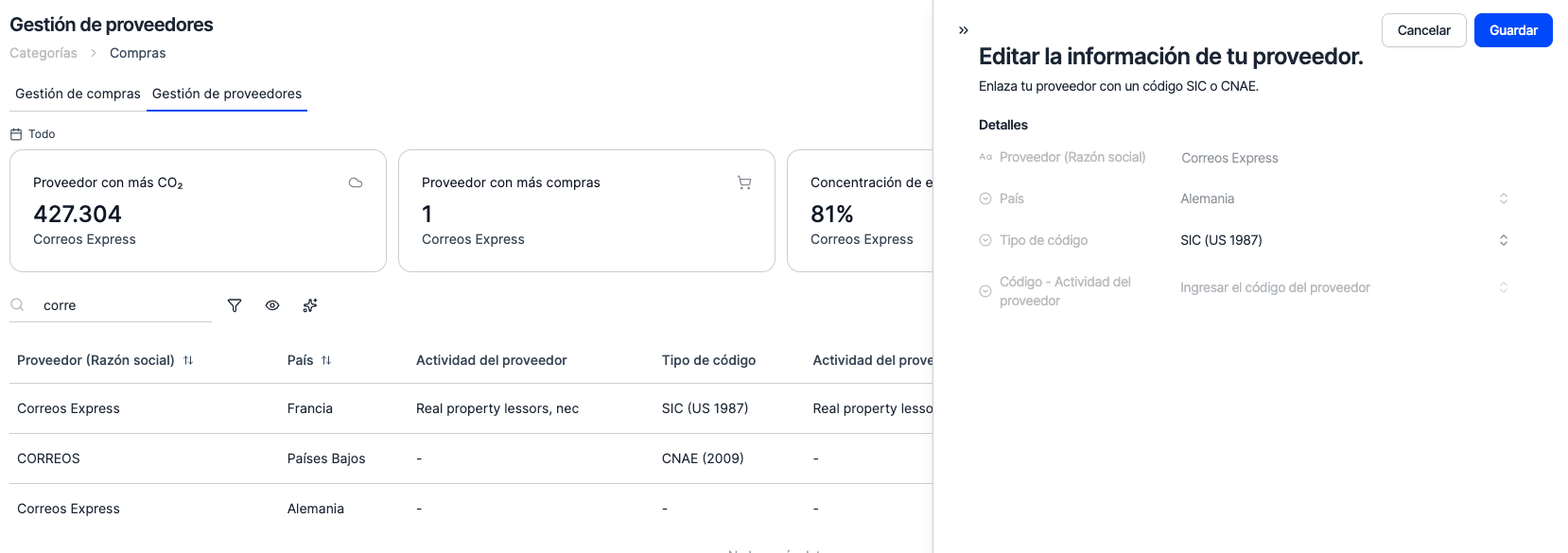The width and height of the screenshot is (1568, 553).
Task: Click the Cancelar button
Action: coord(1423,30)
